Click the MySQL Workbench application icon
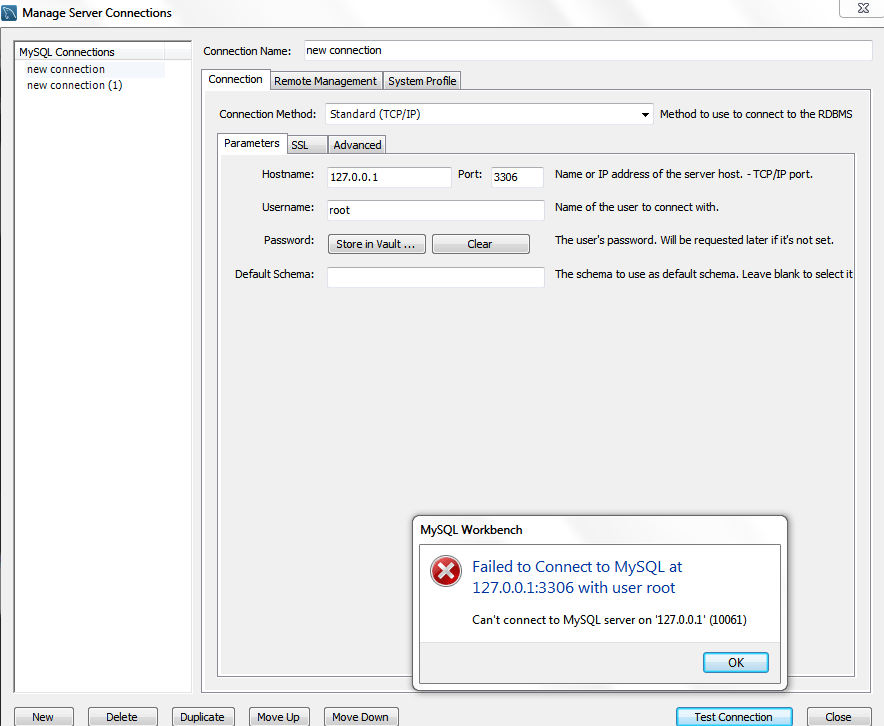Viewport: 884px width, 726px height. pos(9,12)
